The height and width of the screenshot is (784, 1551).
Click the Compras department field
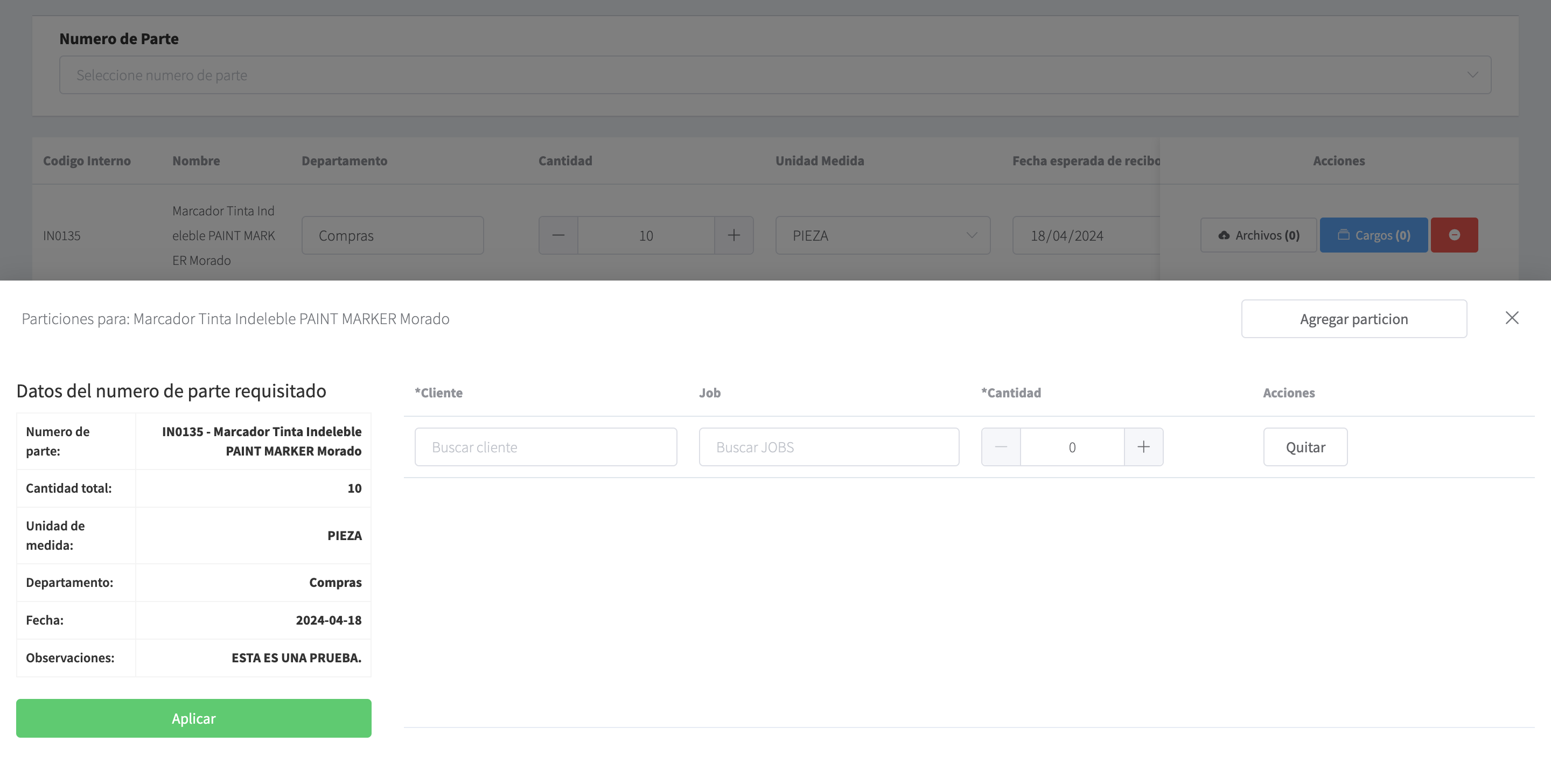(392, 235)
